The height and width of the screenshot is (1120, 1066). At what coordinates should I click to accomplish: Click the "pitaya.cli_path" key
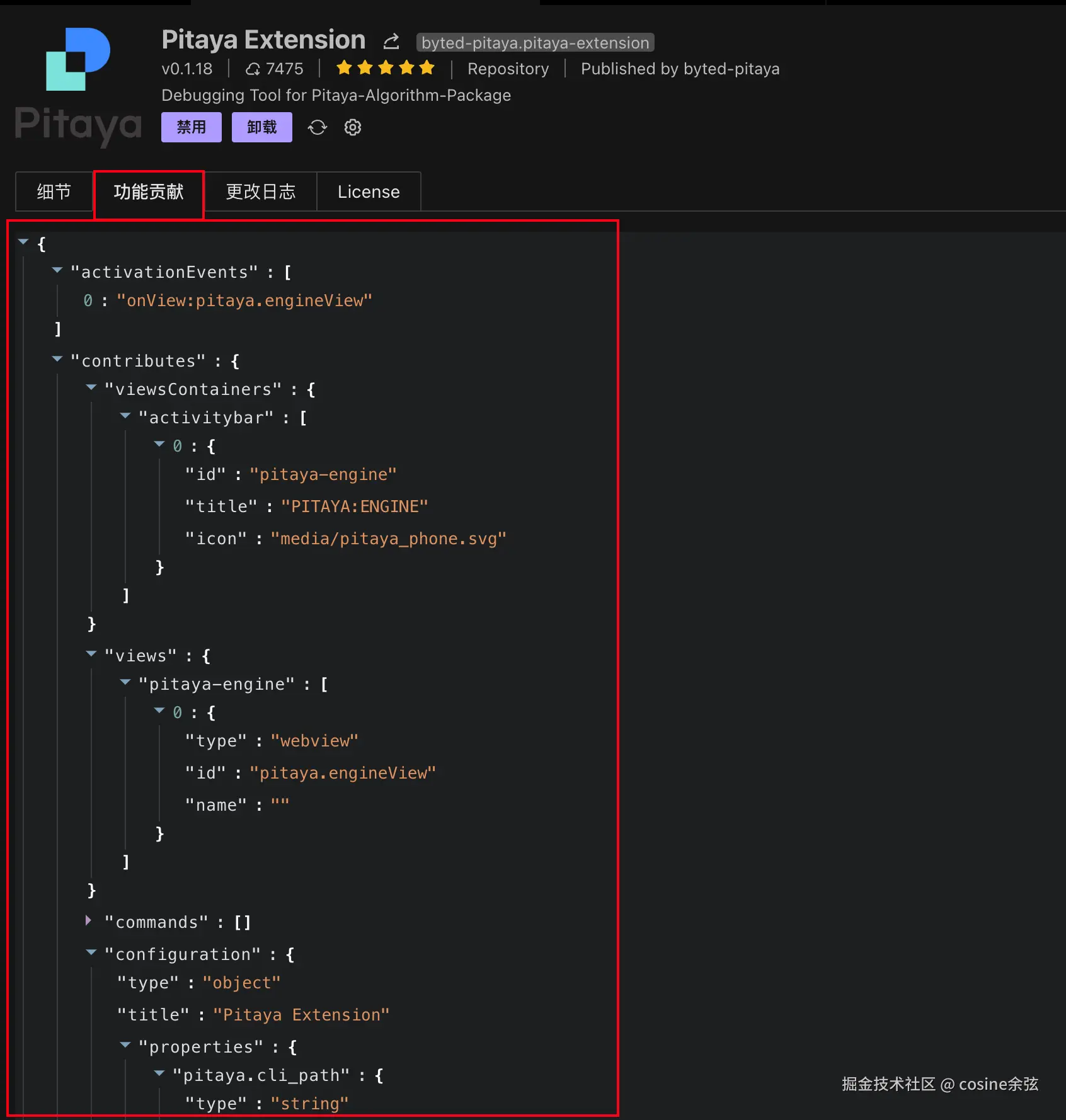click(x=261, y=1075)
